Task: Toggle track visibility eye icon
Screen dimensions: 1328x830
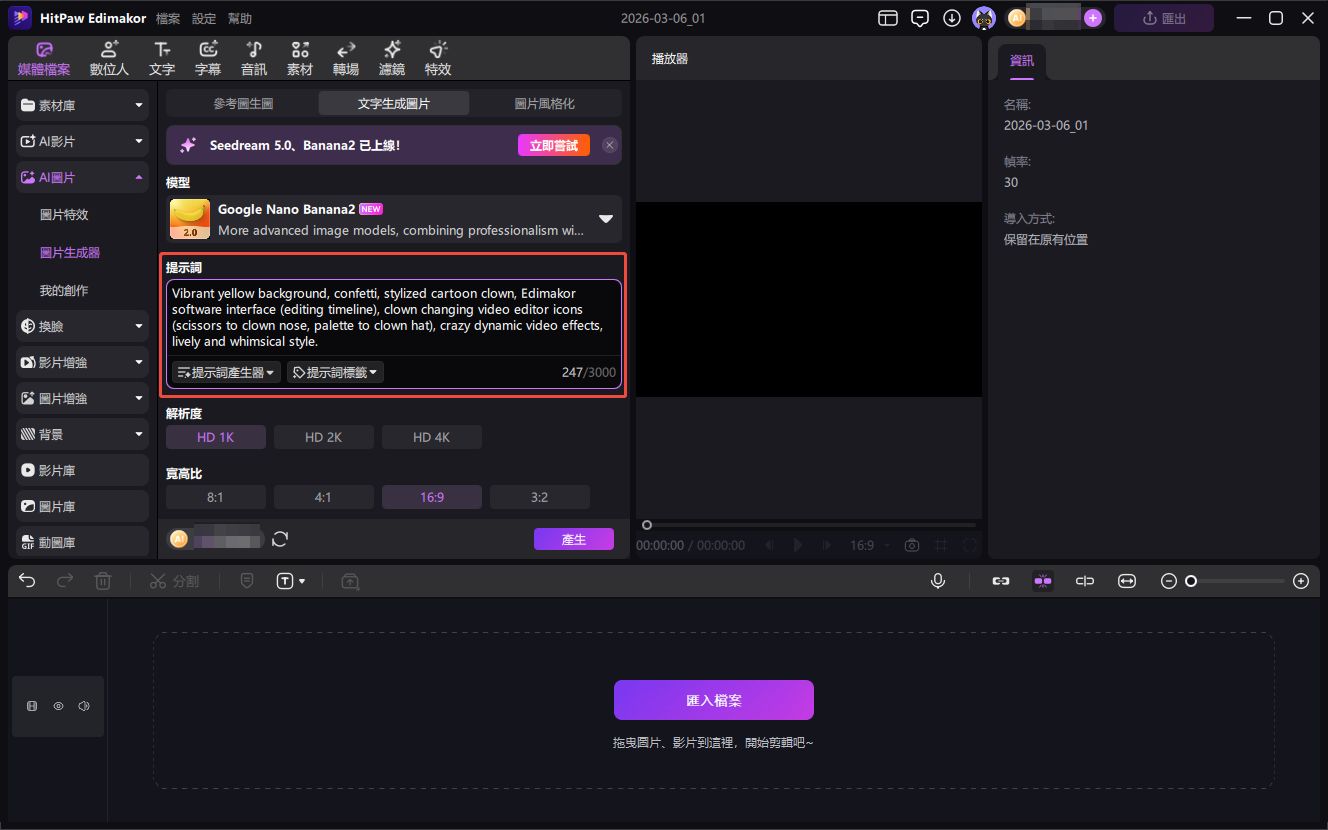Action: 58,706
